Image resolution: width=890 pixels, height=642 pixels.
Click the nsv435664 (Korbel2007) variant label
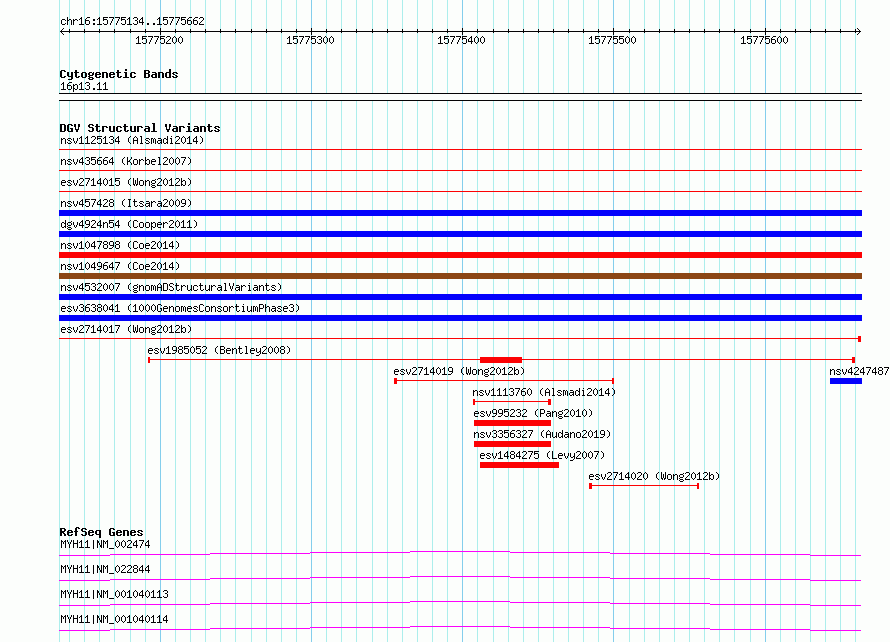click(x=126, y=161)
